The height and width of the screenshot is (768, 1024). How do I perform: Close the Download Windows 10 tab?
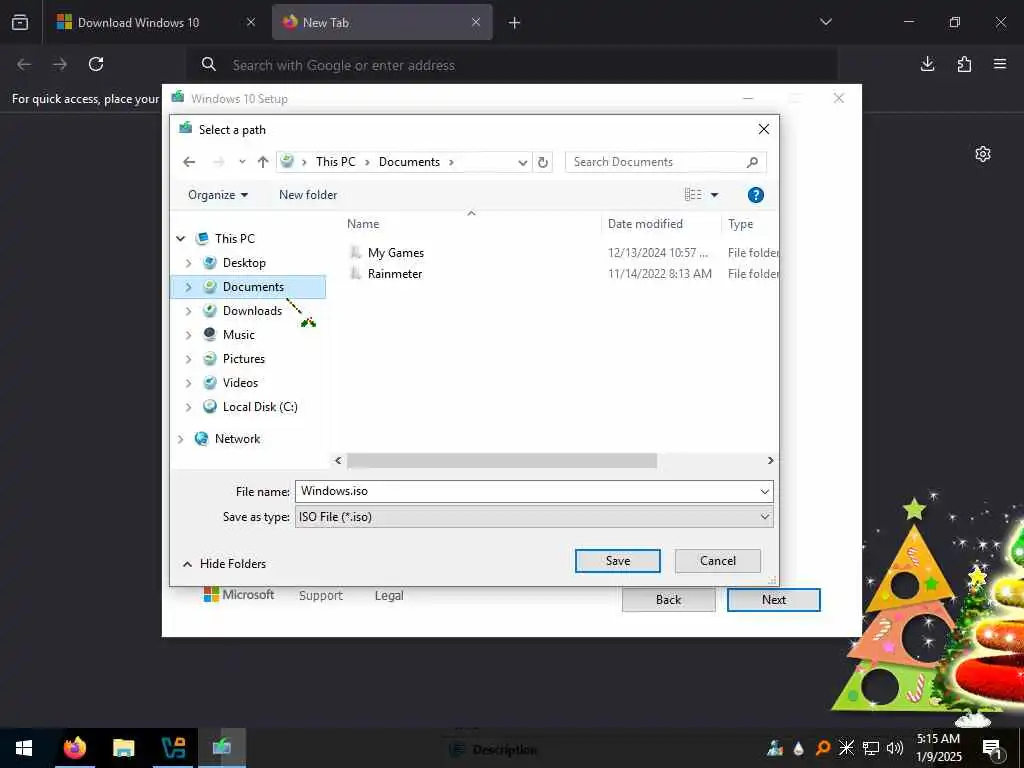[251, 22]
